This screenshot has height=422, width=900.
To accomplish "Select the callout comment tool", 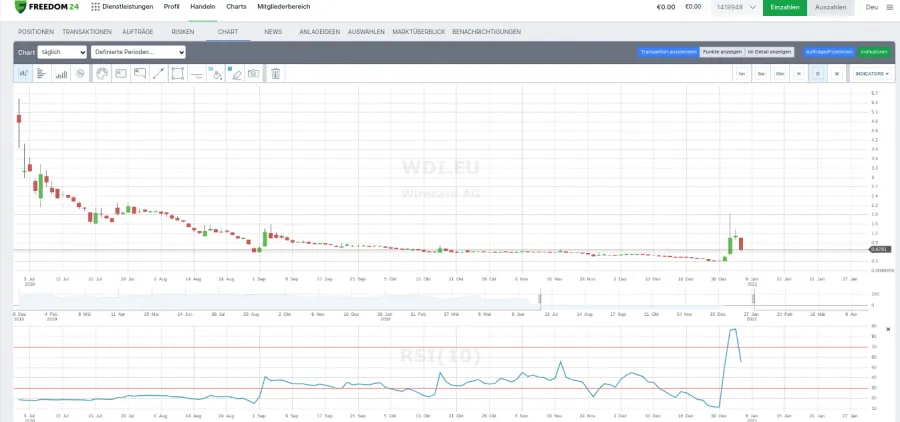I will tap(140, 73).
